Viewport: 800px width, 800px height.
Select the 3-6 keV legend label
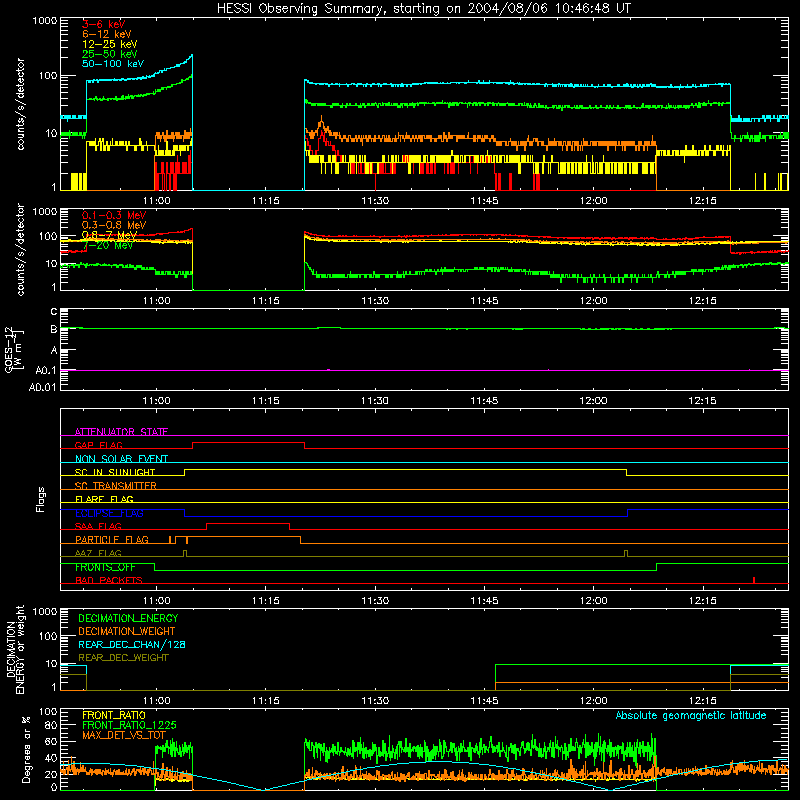(x=104, y=24)
